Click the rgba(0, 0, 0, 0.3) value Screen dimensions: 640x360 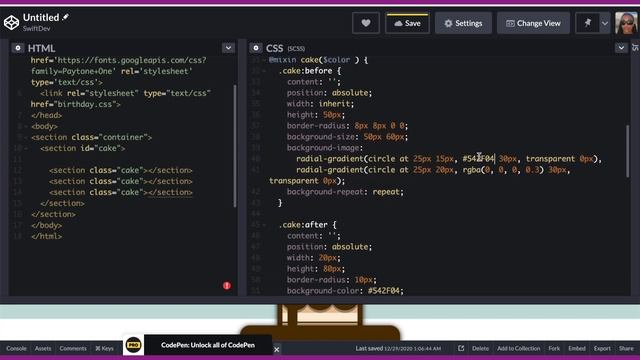(503, 170)
